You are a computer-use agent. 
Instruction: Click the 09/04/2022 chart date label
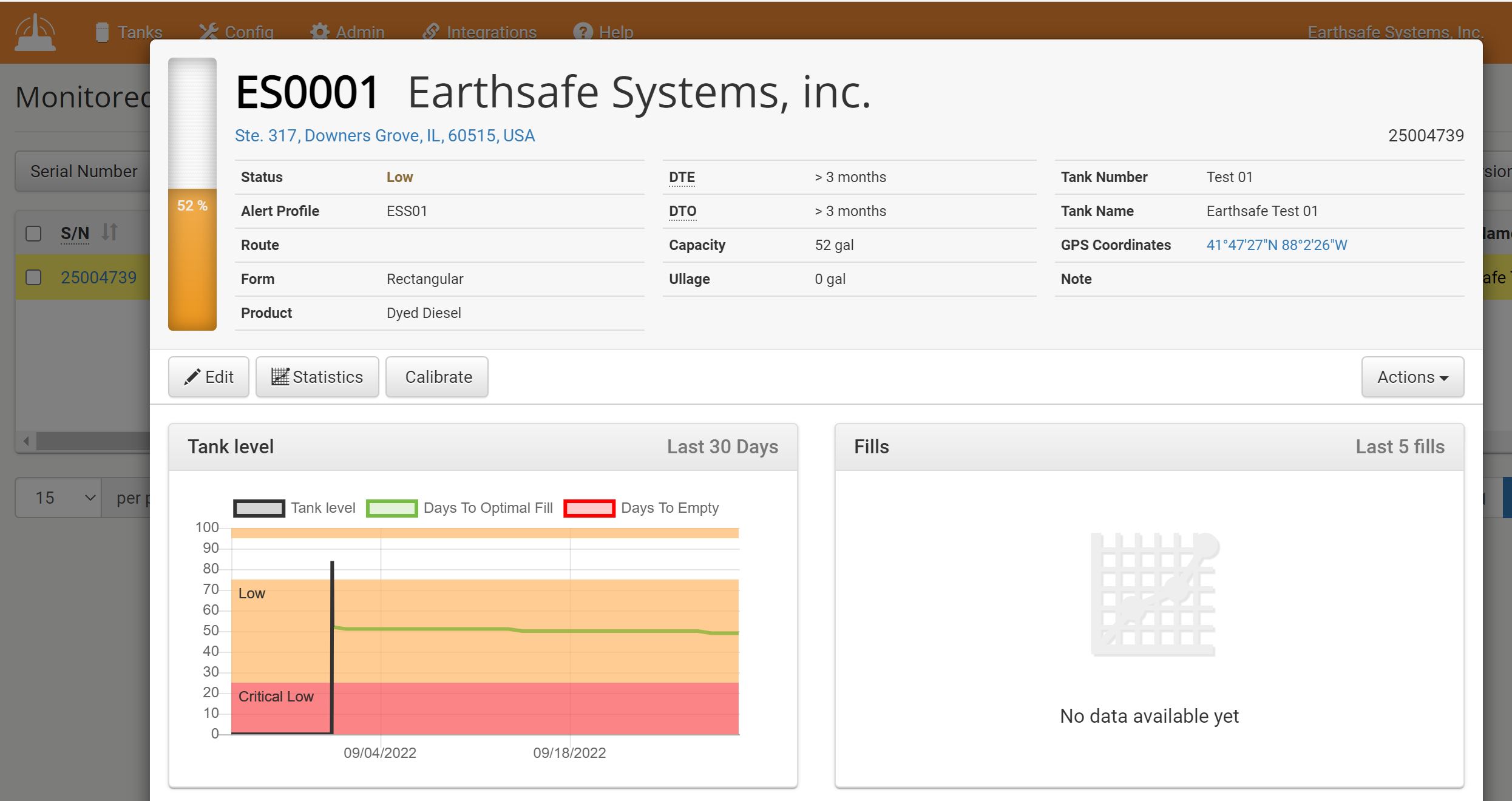(x=380, y=753)
